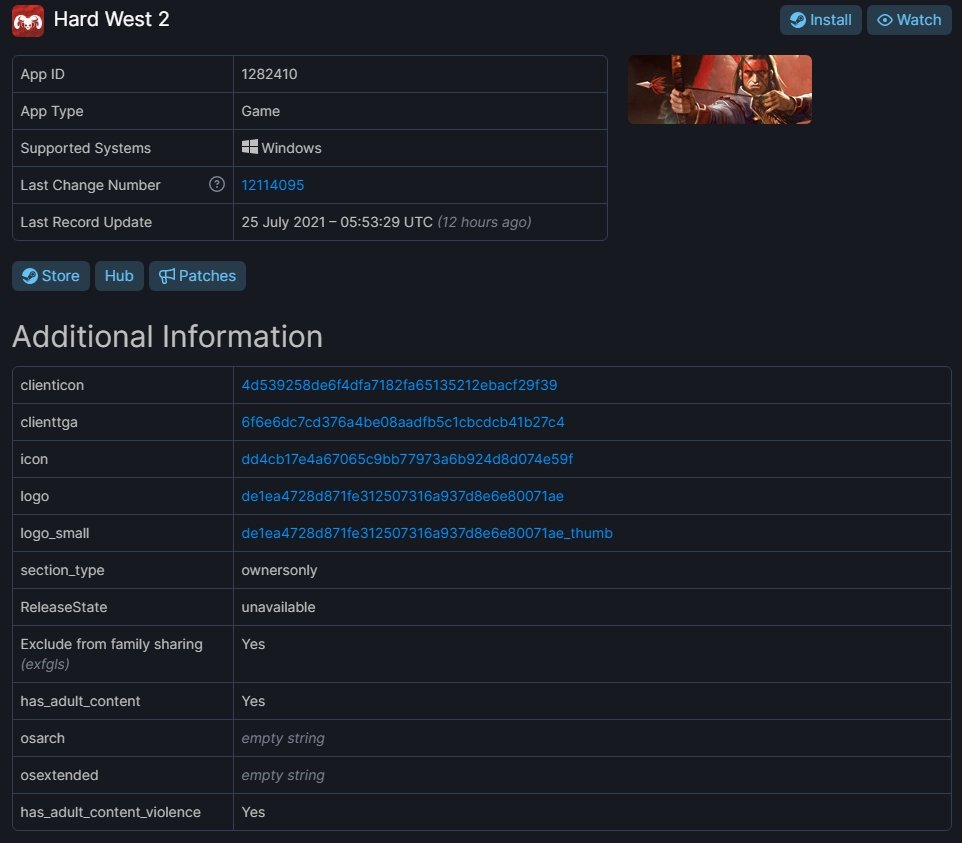This screenshot has width=962, height=843.
Task: Click the Supported Systems label
Action: (85, 148)
